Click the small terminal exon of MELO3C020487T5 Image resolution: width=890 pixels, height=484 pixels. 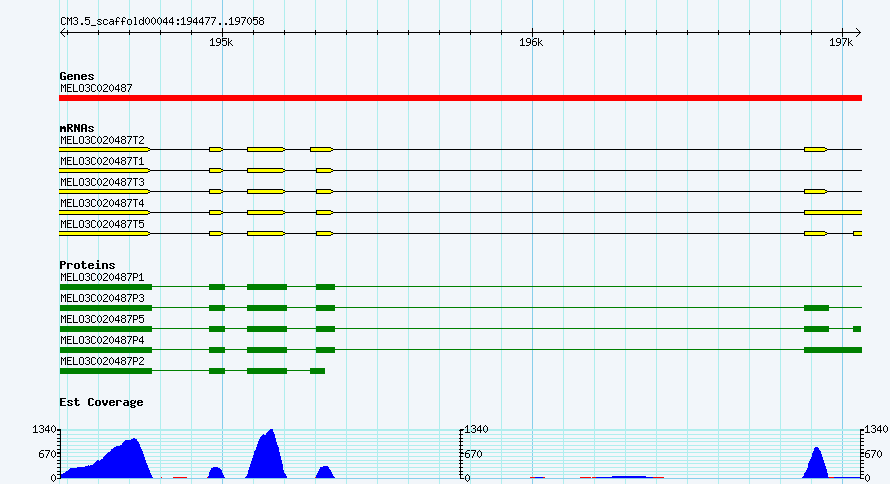tap(858, 234)
